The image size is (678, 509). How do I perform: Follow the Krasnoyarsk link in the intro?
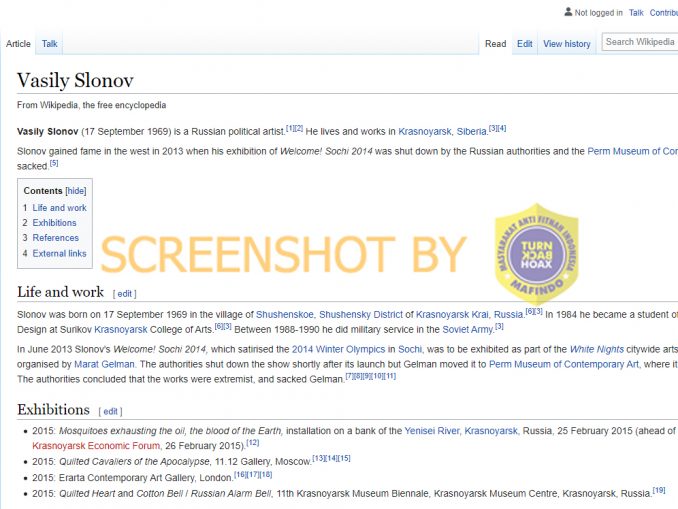[x=424, y=131]
